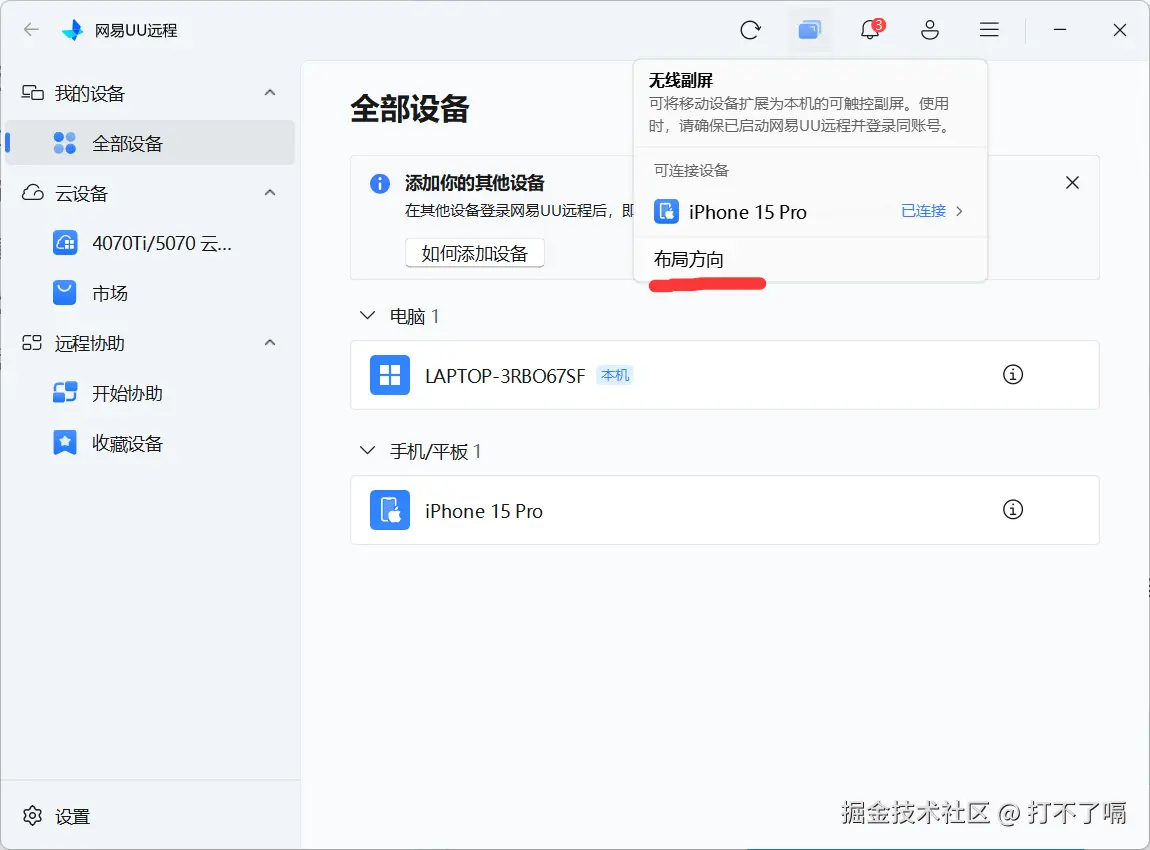Click iPhone icon in 可连接设备 popup
The height and width of the screenshot is (850, 1150).
point(667,211)
